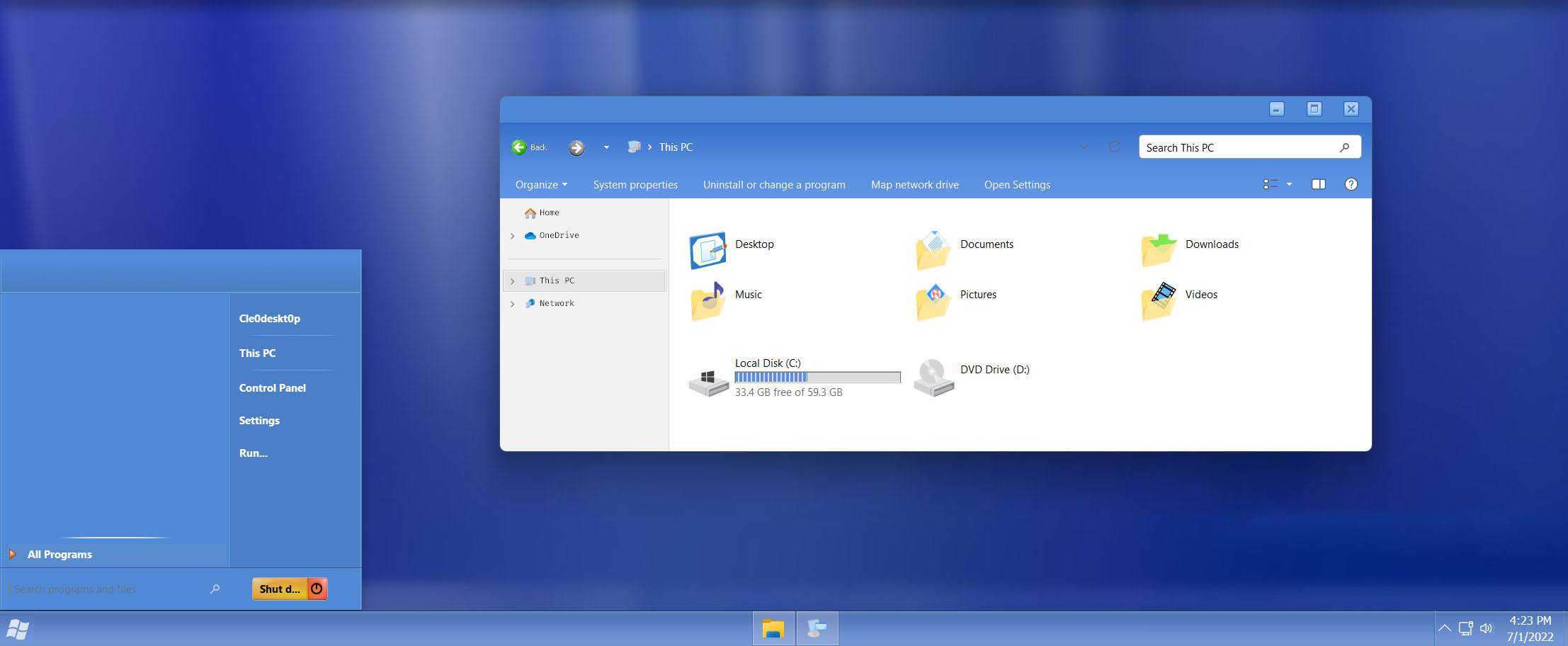Expand the address bar history dropdown
The image size is (1568, 646).
pos(1084,147)
